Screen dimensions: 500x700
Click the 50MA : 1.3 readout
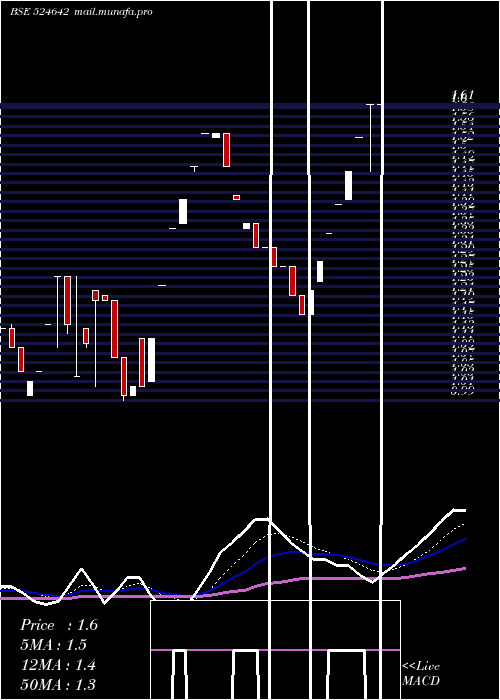click(x=58, y=684)
